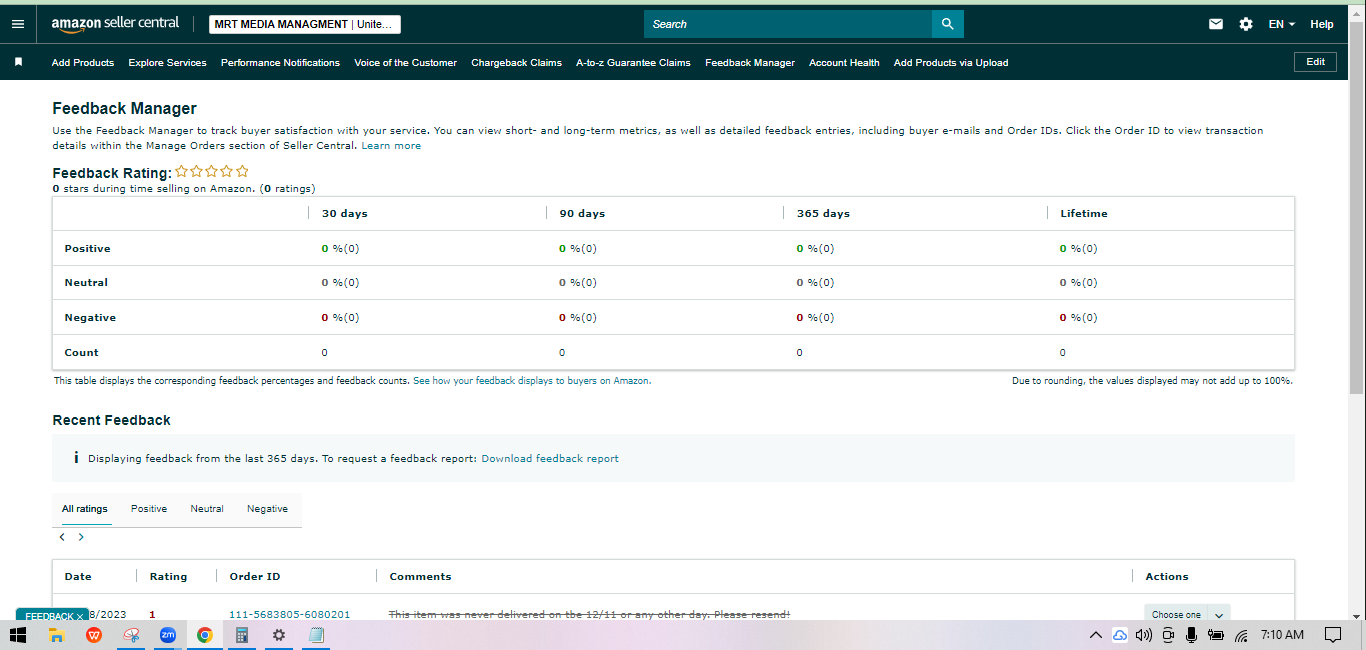
Task: Select the All ratings tab
Action: click(x=85, y=509)
